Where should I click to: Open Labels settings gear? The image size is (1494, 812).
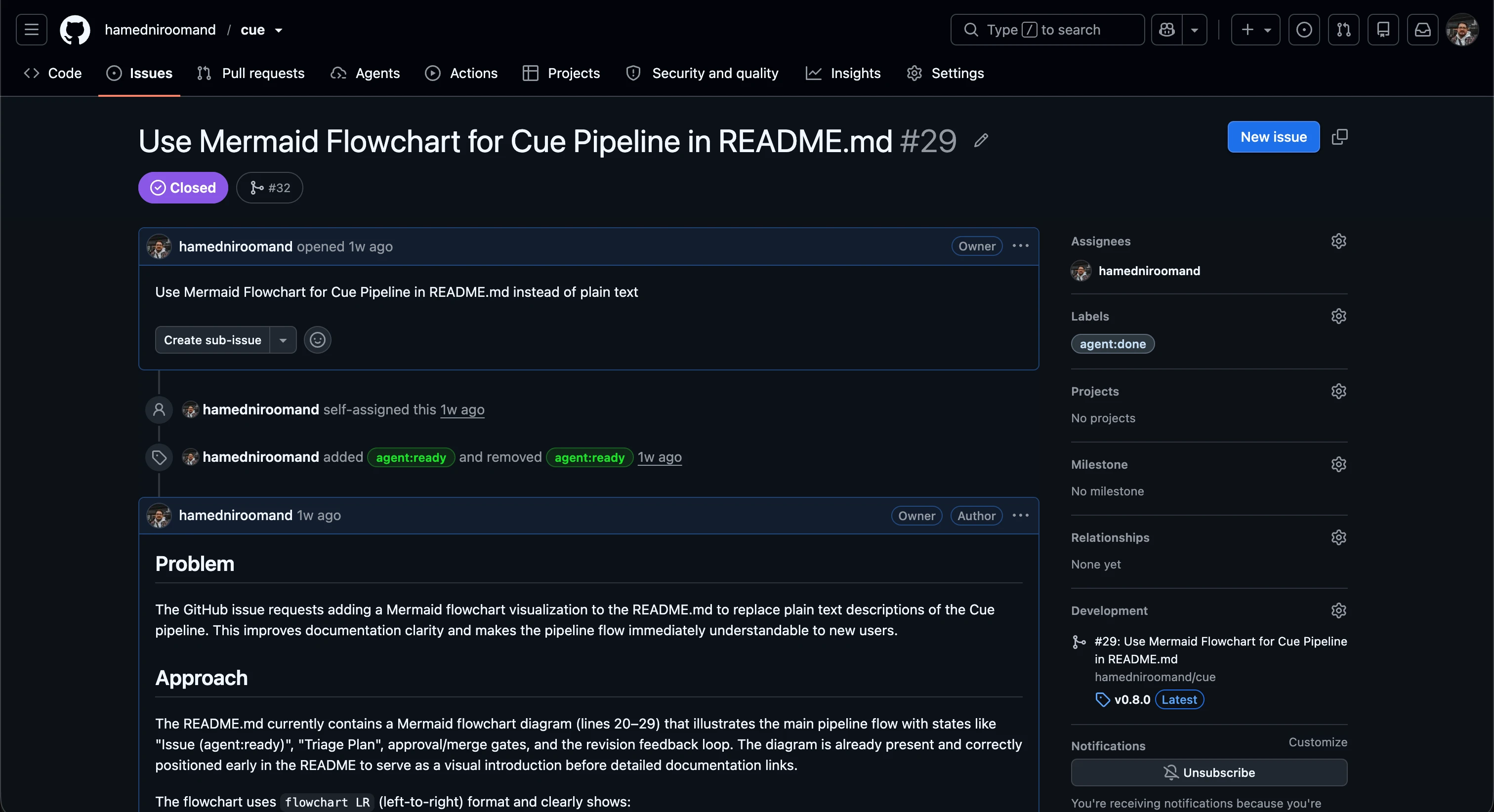pos(1338,316)
